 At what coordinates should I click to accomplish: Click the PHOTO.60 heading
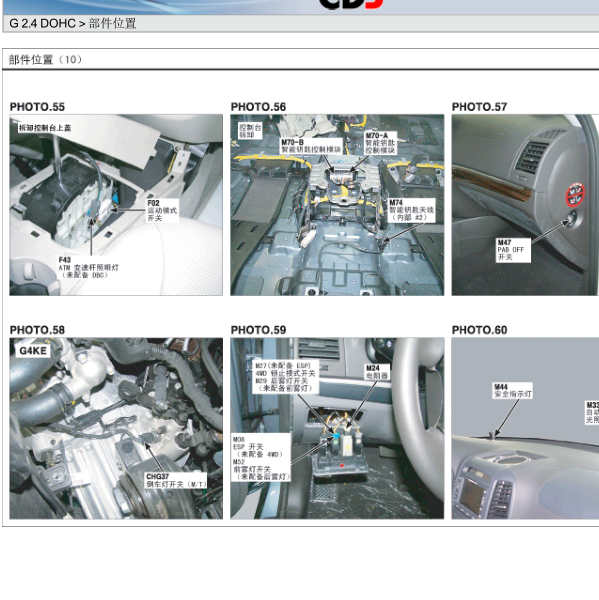pyautogui.click(x=480, y=330)
